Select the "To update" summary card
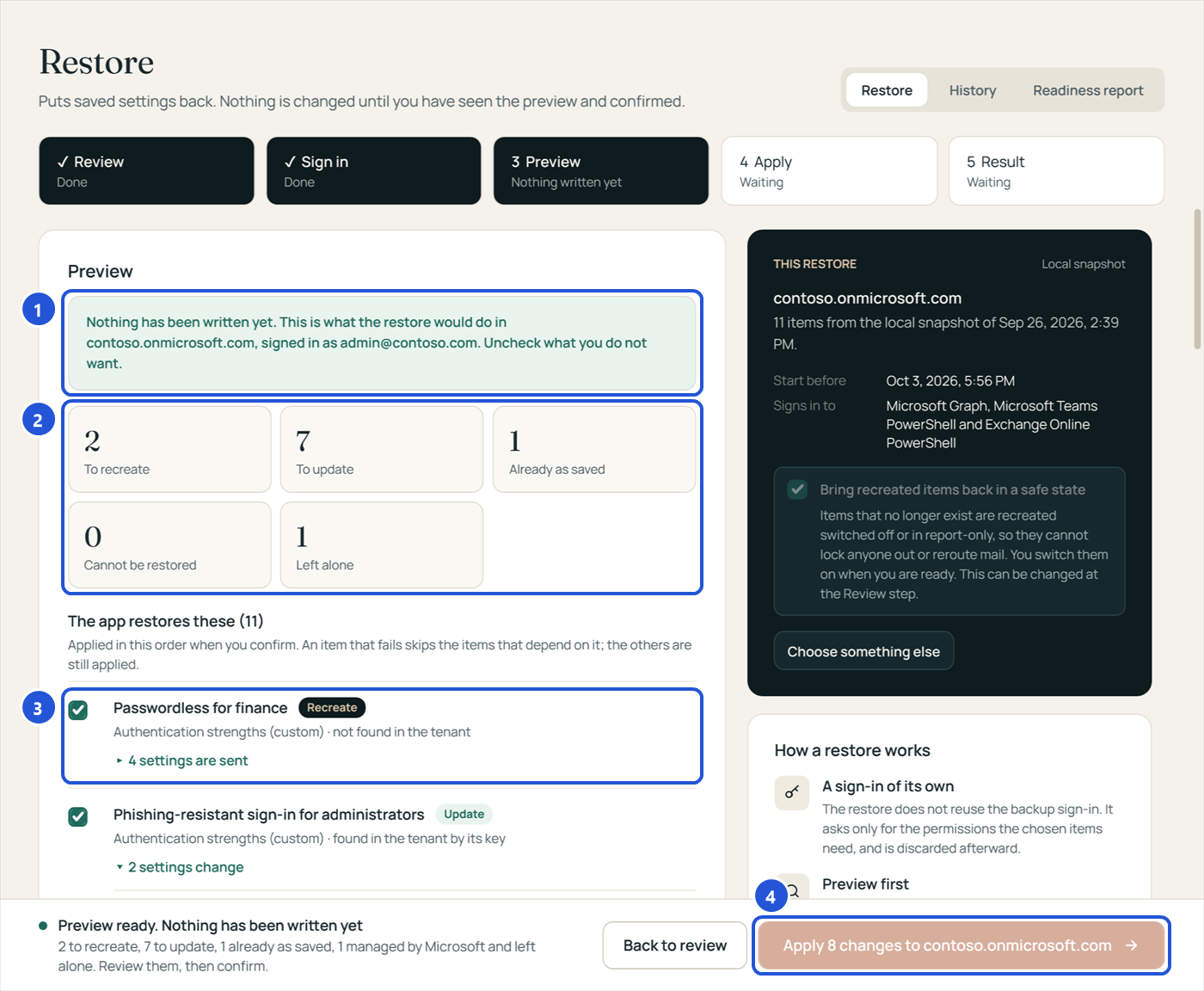Screen dimensions: 1204x991 [x=382, y=450]
